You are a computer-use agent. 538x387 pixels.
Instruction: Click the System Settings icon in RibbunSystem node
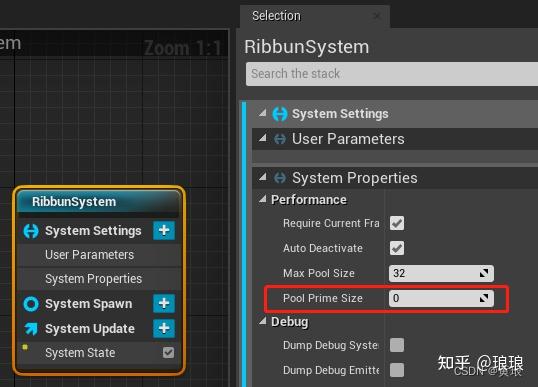[31, 231]
